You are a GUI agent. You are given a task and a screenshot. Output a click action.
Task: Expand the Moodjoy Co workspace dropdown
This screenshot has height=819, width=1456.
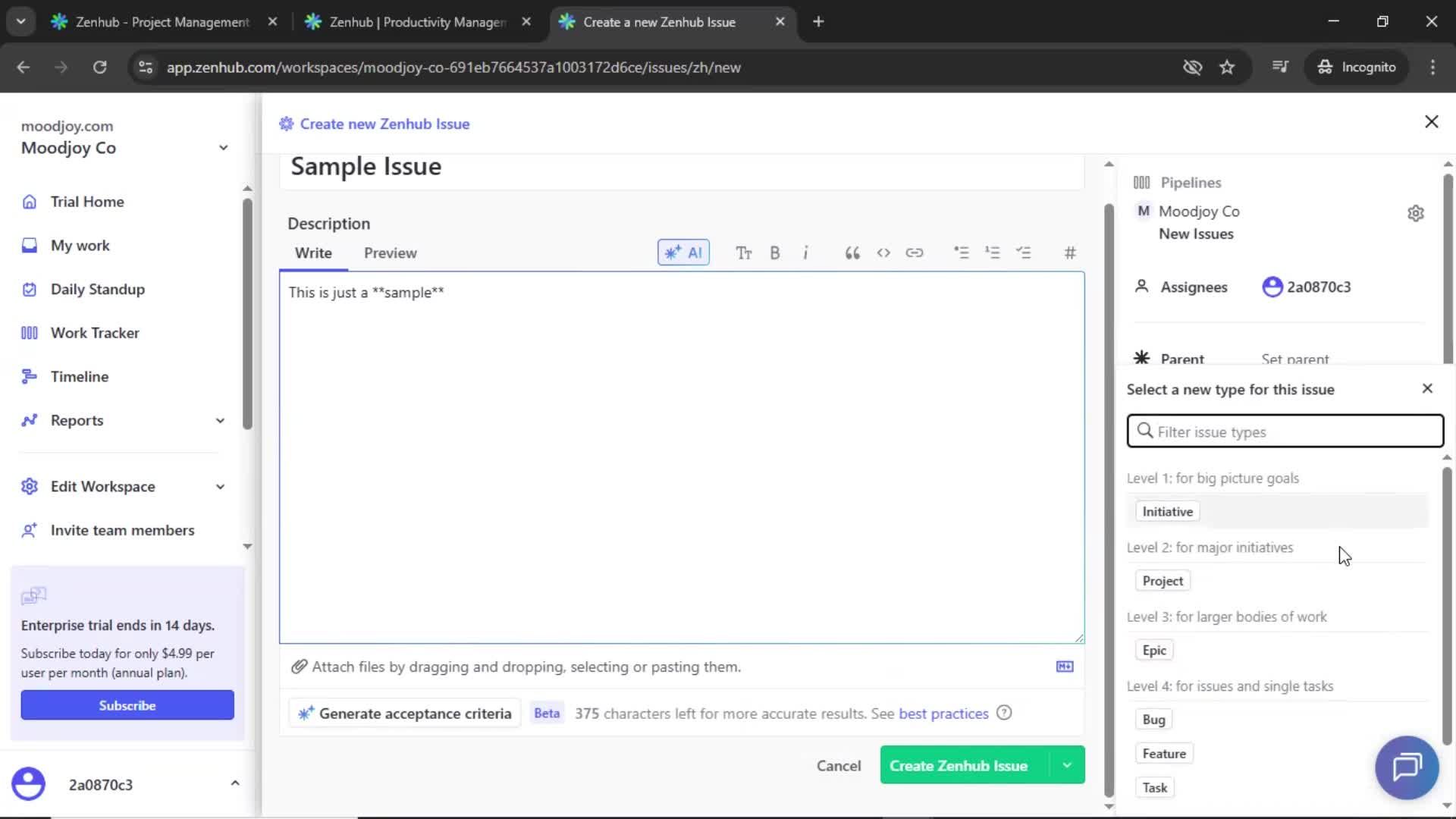click(223, 148)
